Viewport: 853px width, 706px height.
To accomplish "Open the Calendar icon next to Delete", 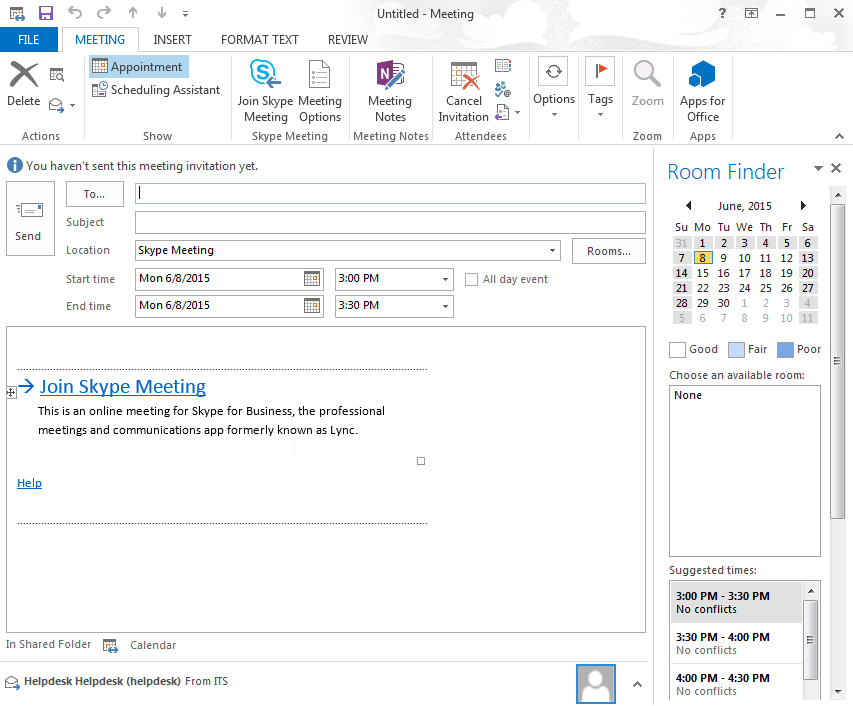I will tap(57, 75).
